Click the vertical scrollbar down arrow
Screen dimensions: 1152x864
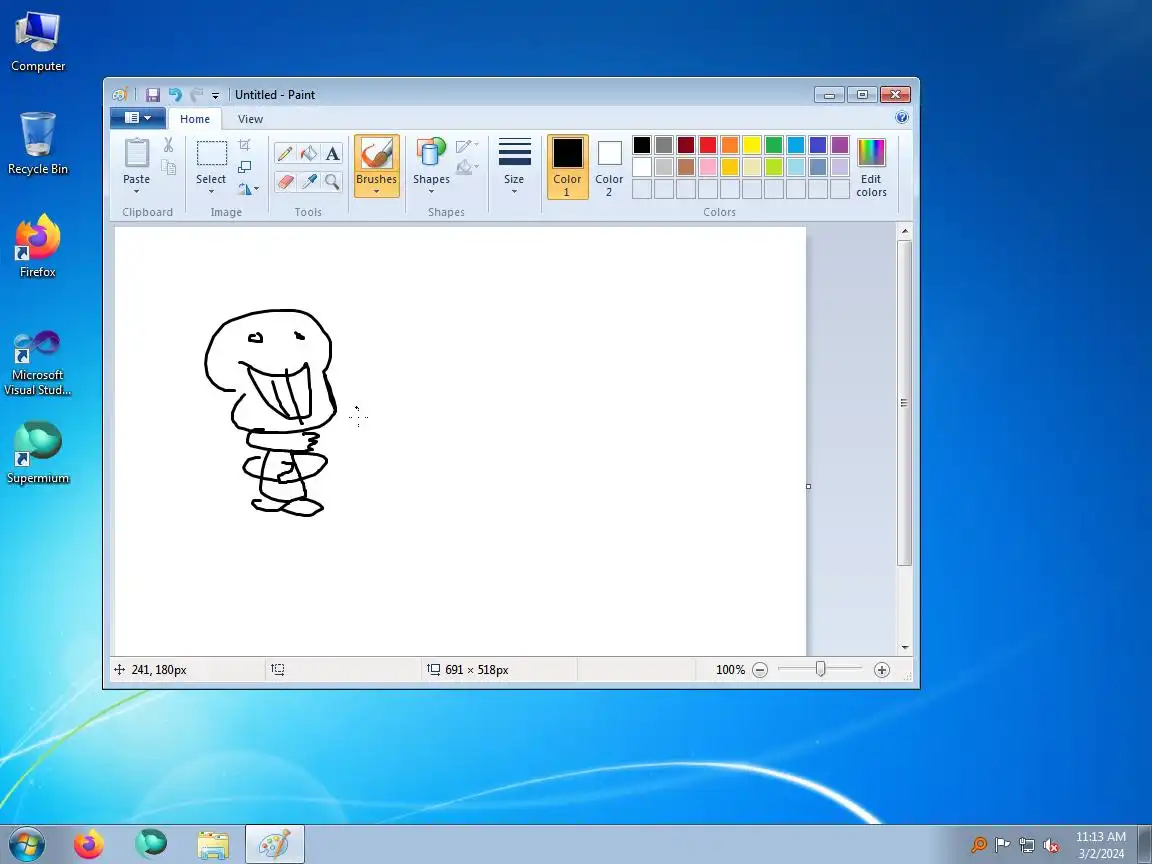click(x=905, y=648)
